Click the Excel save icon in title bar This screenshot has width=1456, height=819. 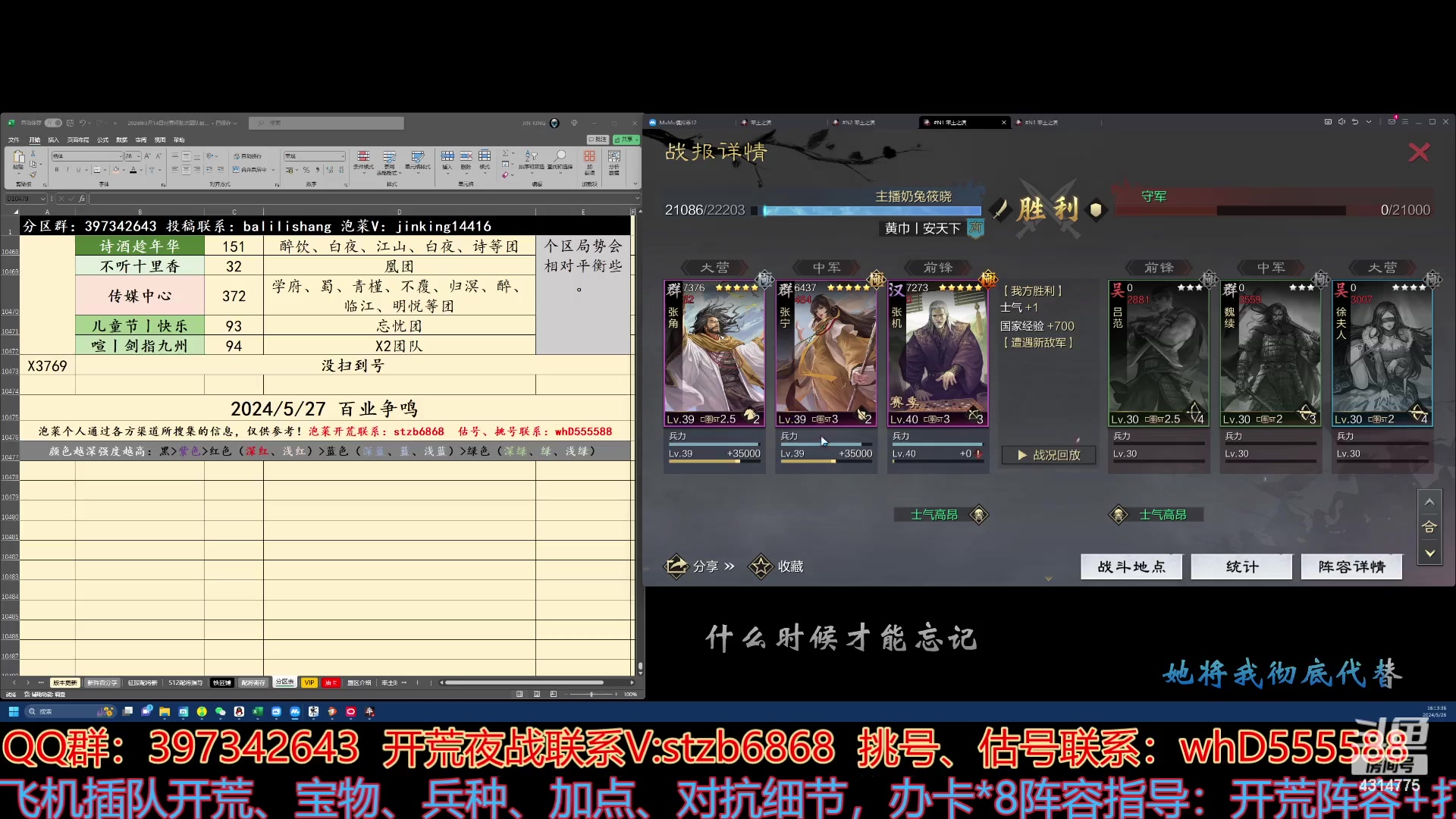click(x=70, y=123)
